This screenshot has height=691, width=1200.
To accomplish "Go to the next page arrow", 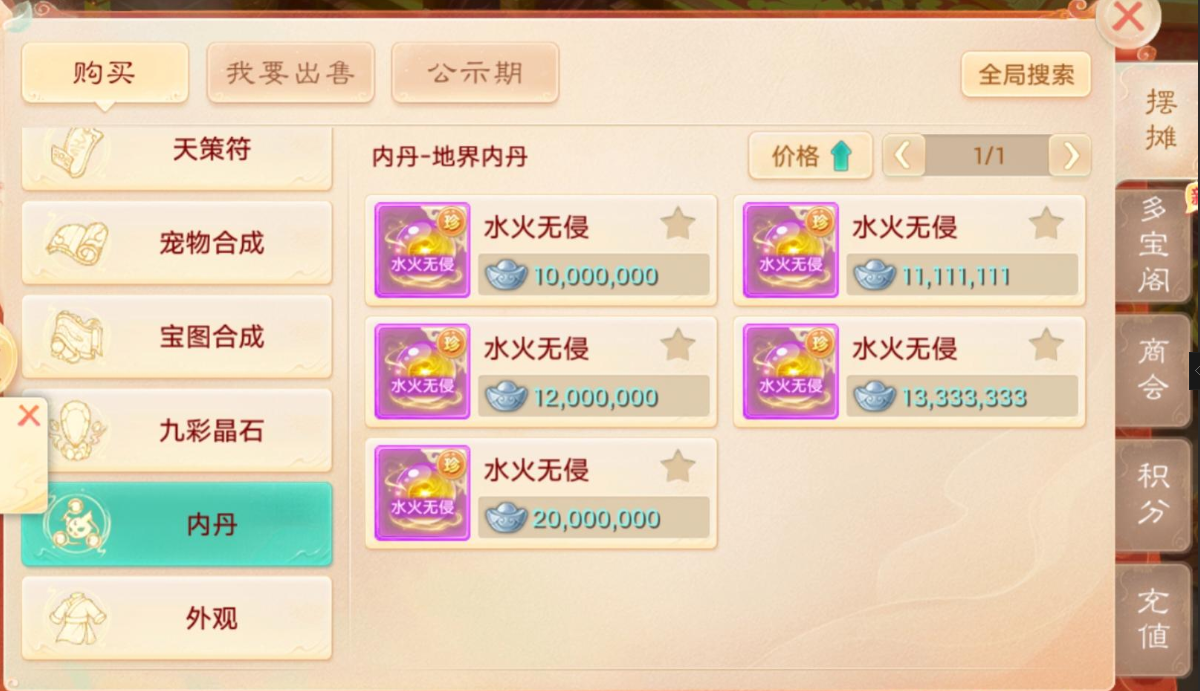I will [x=1071, y=156].
